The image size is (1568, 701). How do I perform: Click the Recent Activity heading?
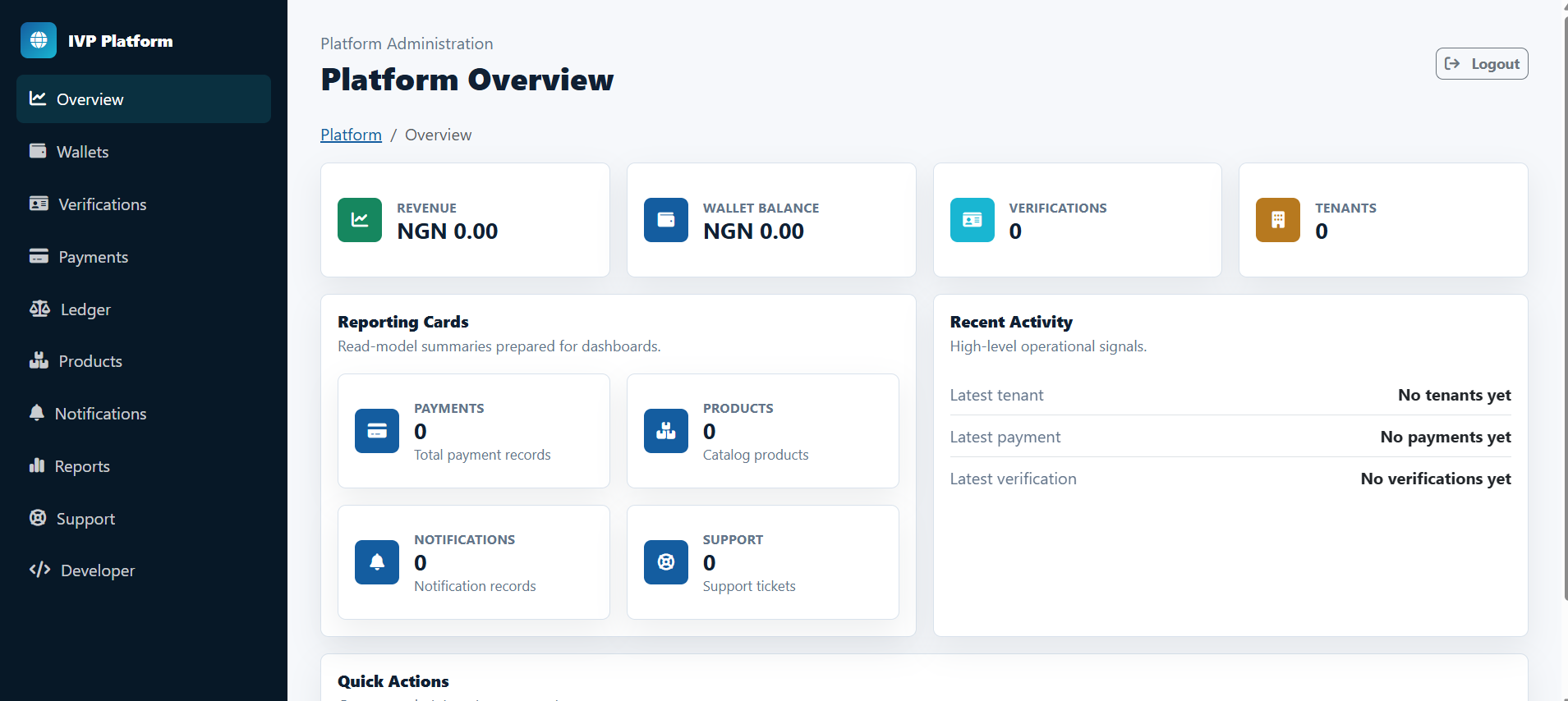pyautogui.click(x=1011, y=322)
